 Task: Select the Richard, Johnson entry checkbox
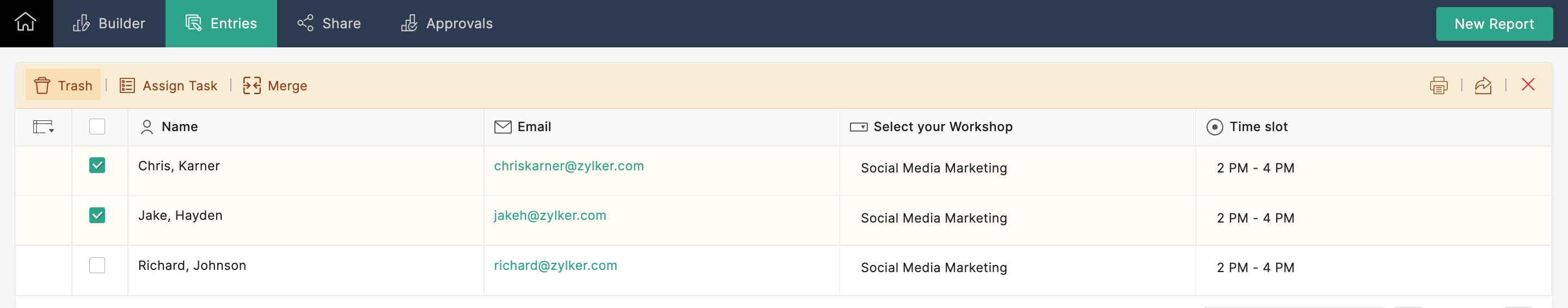97,266
